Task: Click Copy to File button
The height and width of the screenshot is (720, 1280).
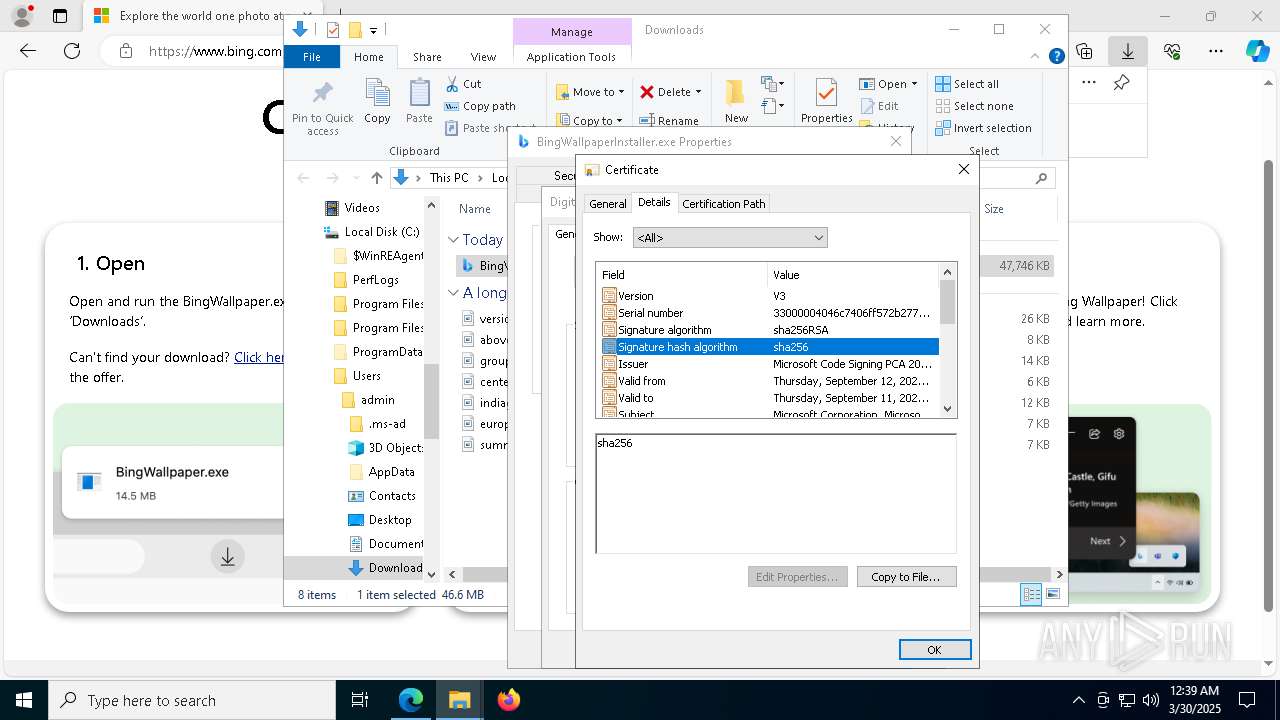Action: (906, 577)
